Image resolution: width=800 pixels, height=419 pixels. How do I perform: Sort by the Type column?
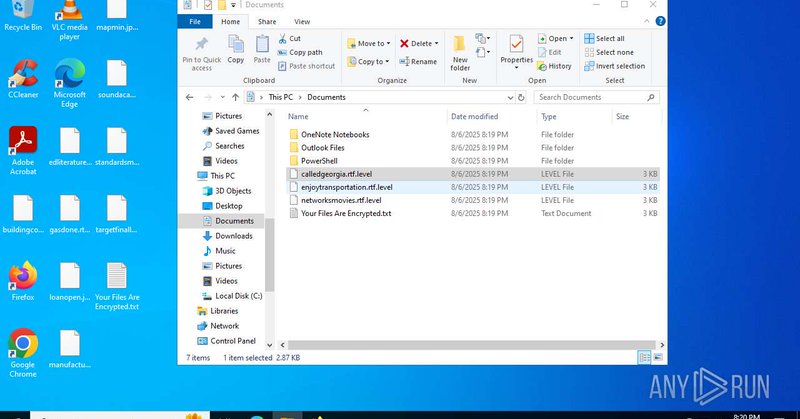click(x=573, y=116)
